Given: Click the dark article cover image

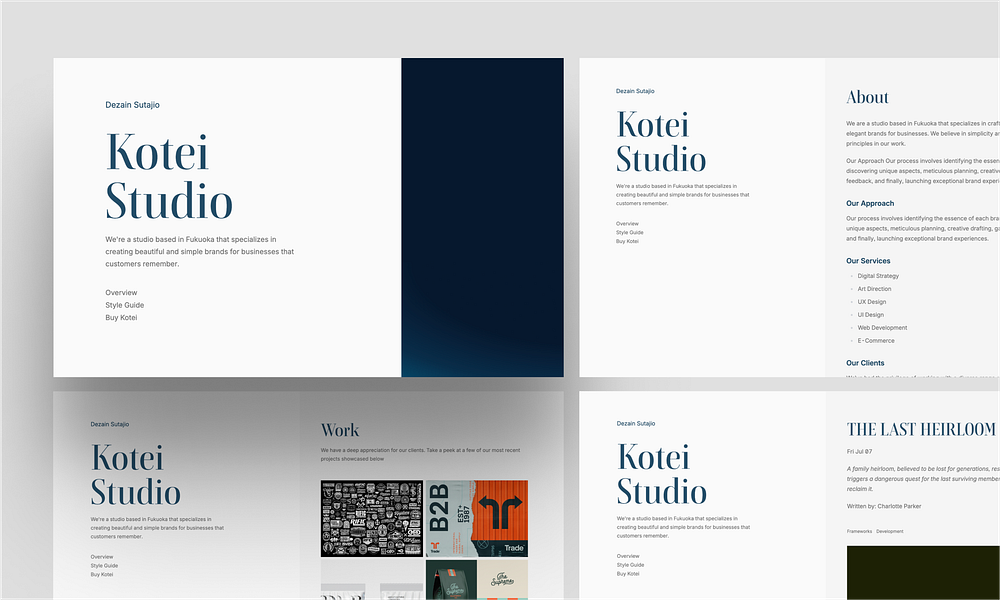Looking at the screenshot, I should point(923,573).
